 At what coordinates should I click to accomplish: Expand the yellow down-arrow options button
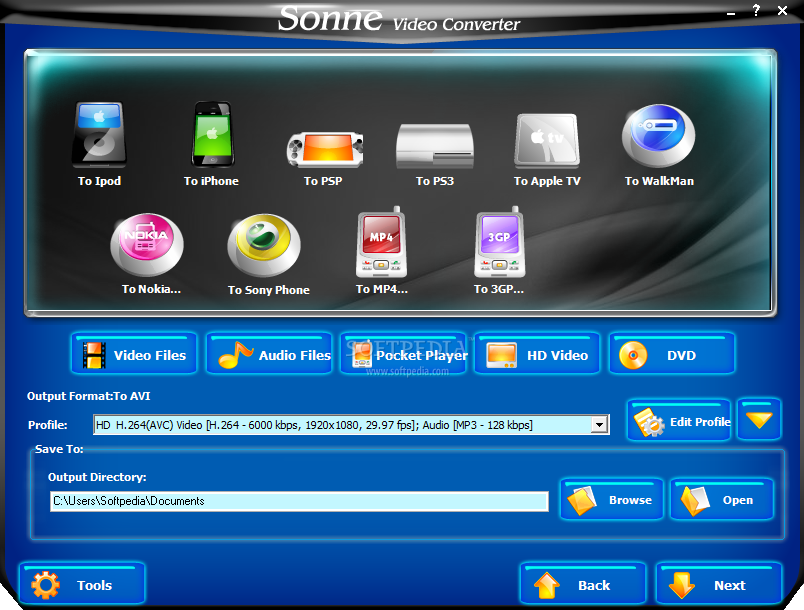tap(759, 420)
